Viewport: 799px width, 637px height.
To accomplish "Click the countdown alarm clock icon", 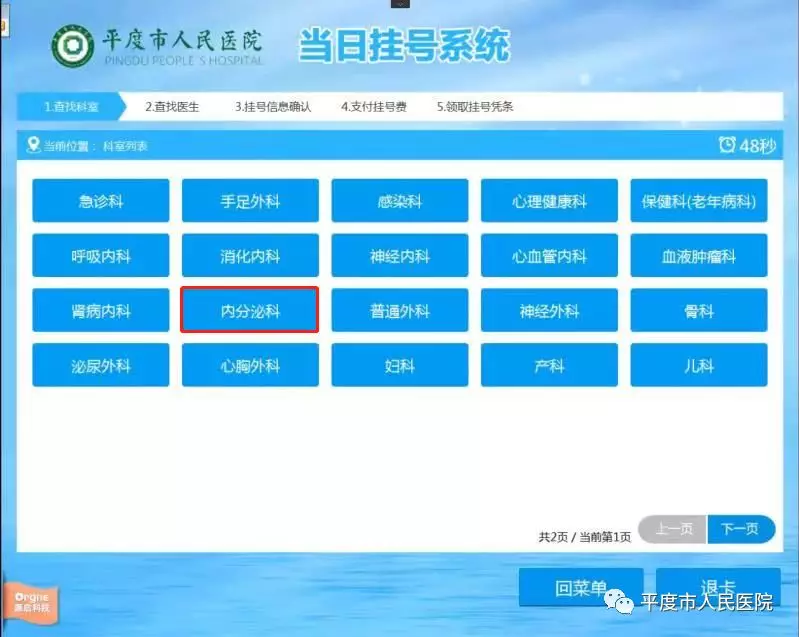I will coord(727,146).
